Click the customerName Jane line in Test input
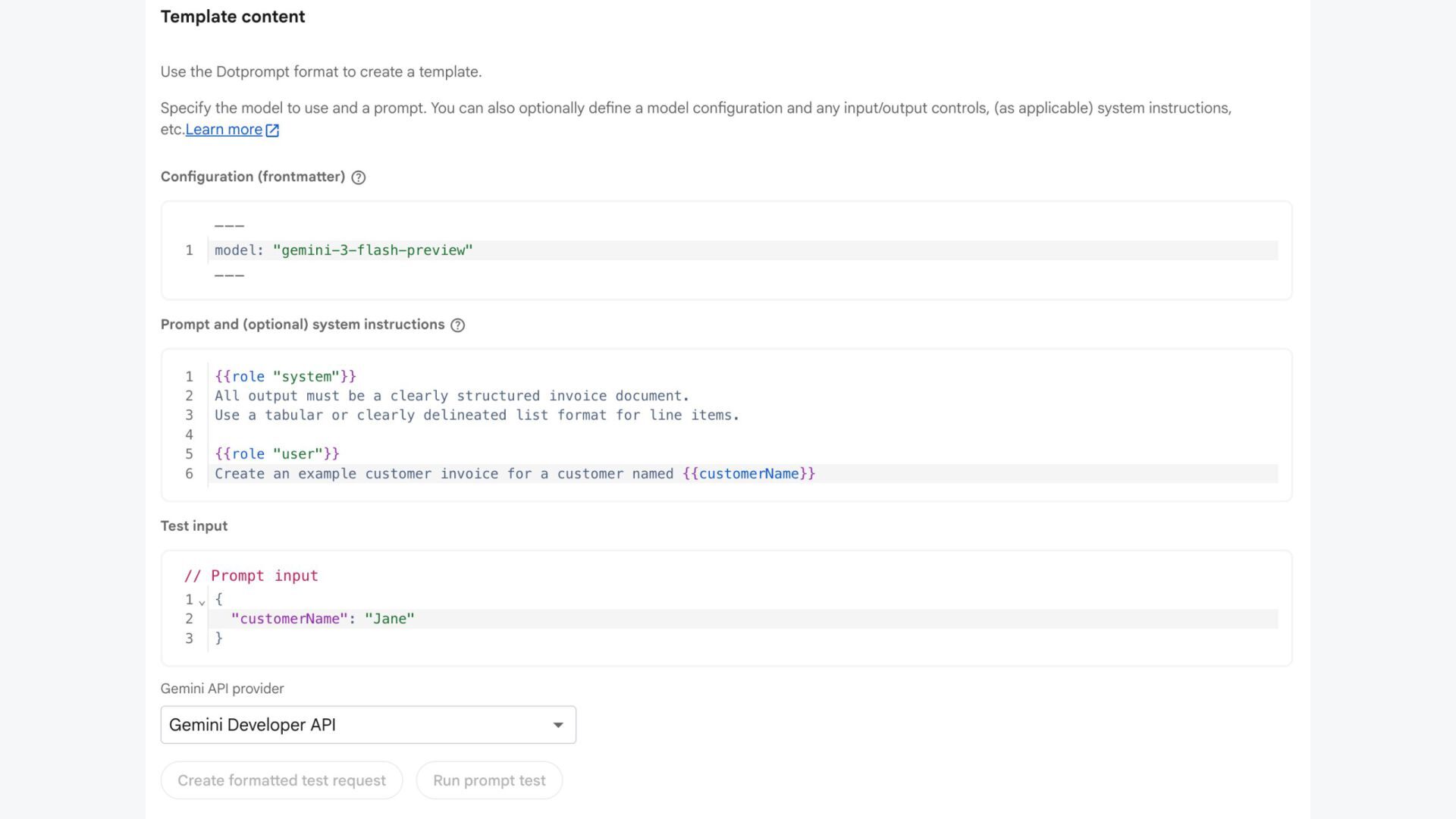Viewport: 1456px width, 819px height. coord(322,619)
